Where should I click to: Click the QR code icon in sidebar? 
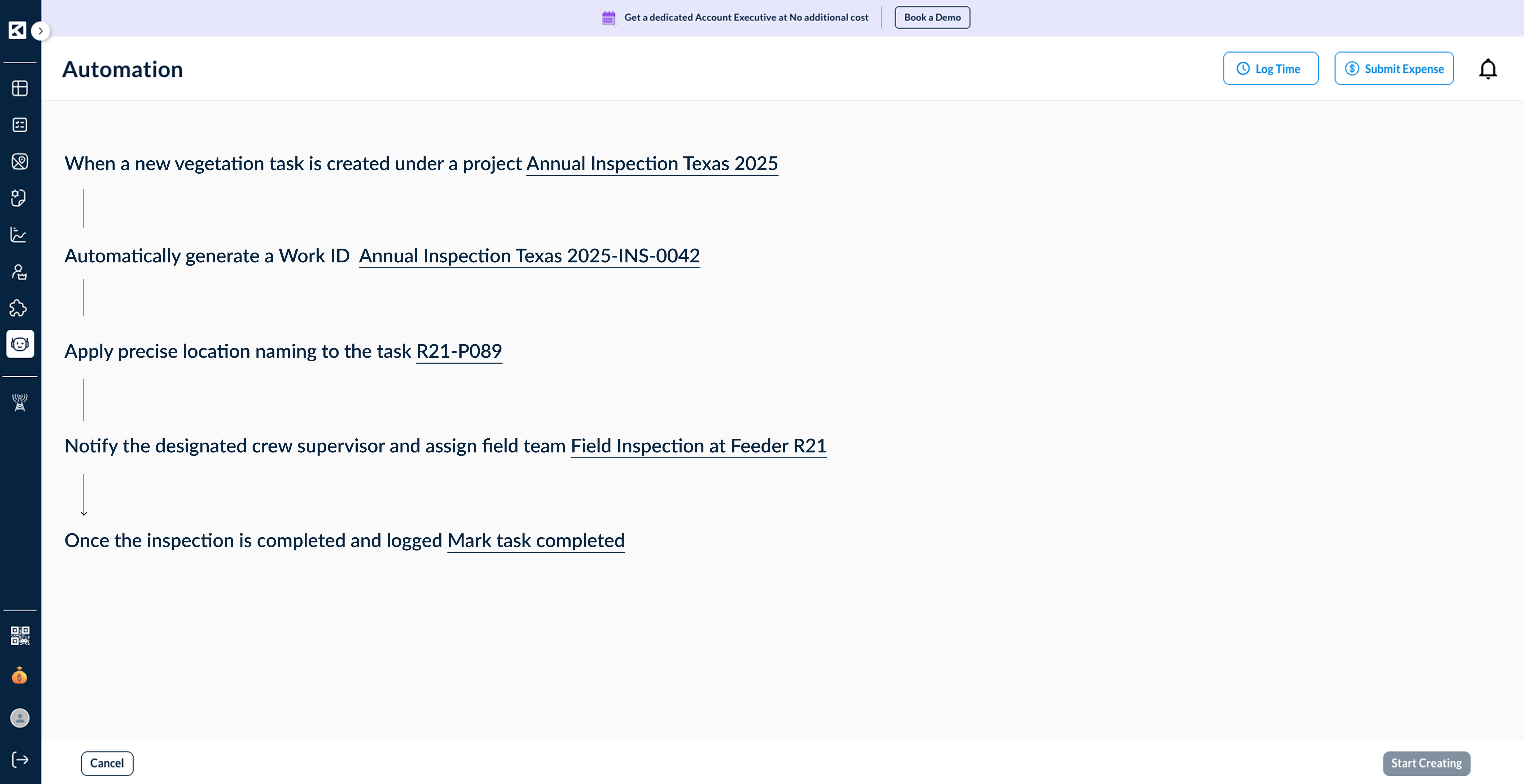(20, 636)
